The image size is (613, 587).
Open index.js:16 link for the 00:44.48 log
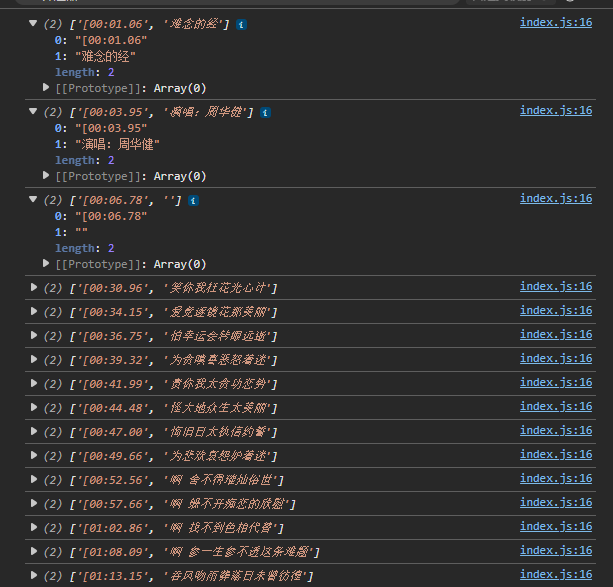pyautogui.click(x=556, y=407)
